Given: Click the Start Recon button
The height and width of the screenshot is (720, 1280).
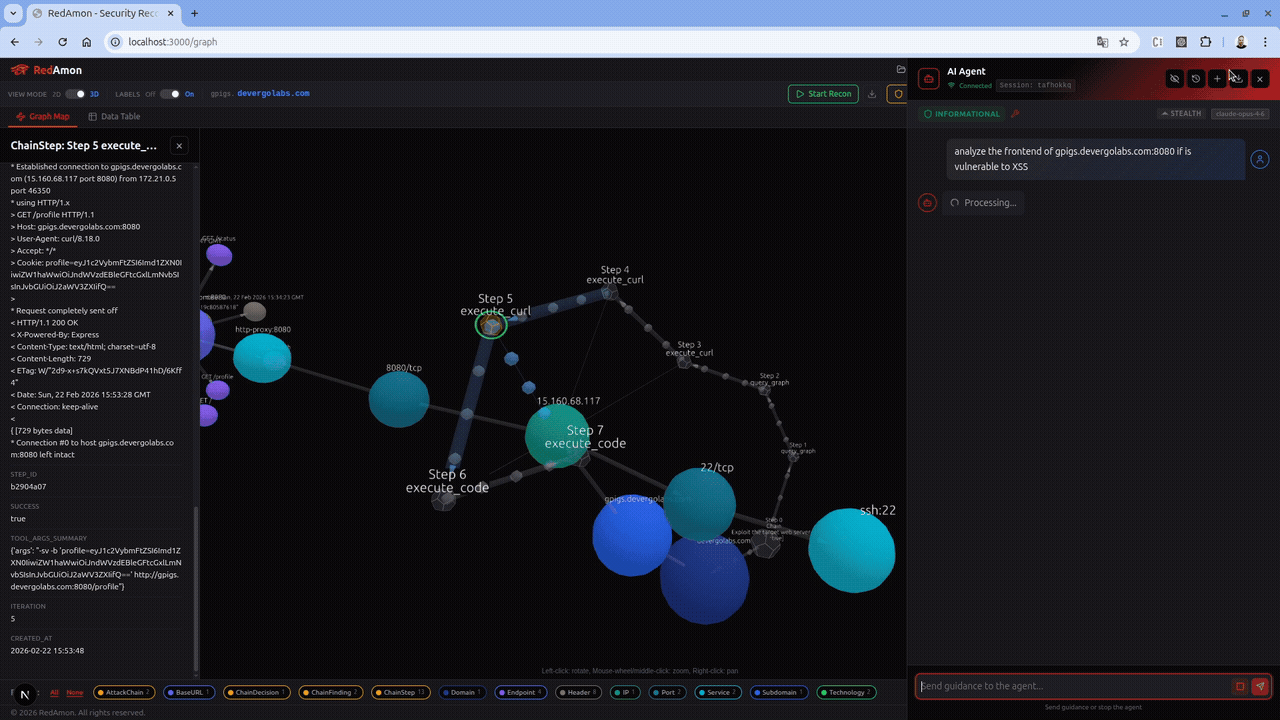Looking at the screenshot, I should pyautogui.click(x=823, y=94).
